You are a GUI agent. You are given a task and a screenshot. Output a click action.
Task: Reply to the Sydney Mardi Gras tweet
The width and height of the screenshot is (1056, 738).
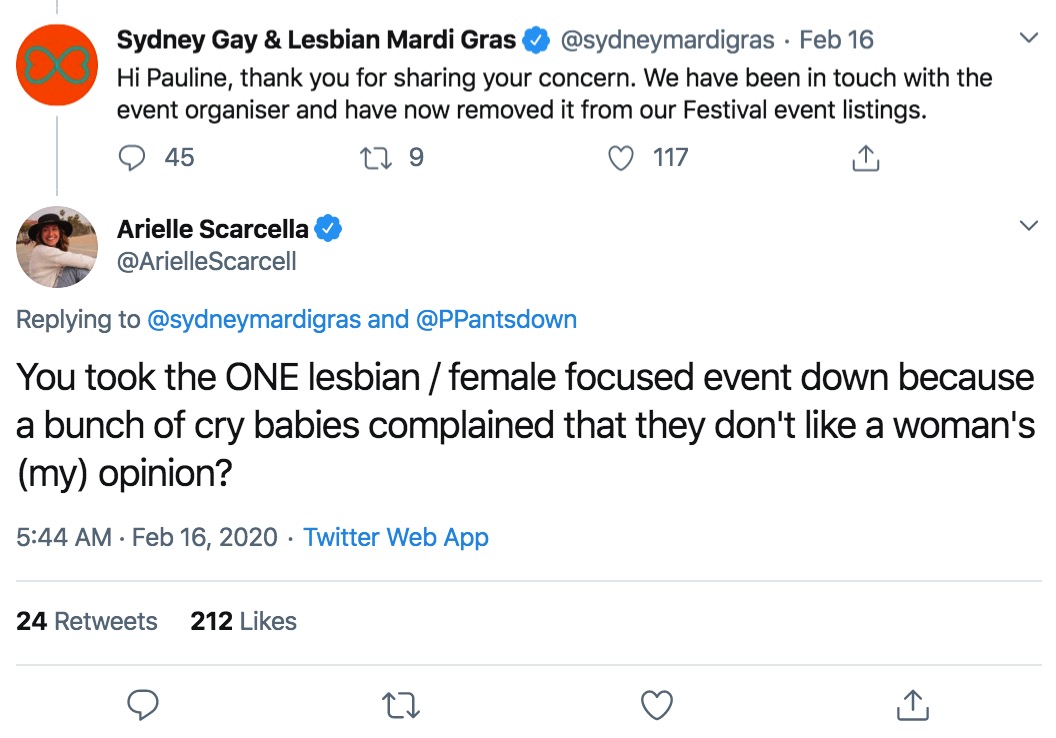132,158
